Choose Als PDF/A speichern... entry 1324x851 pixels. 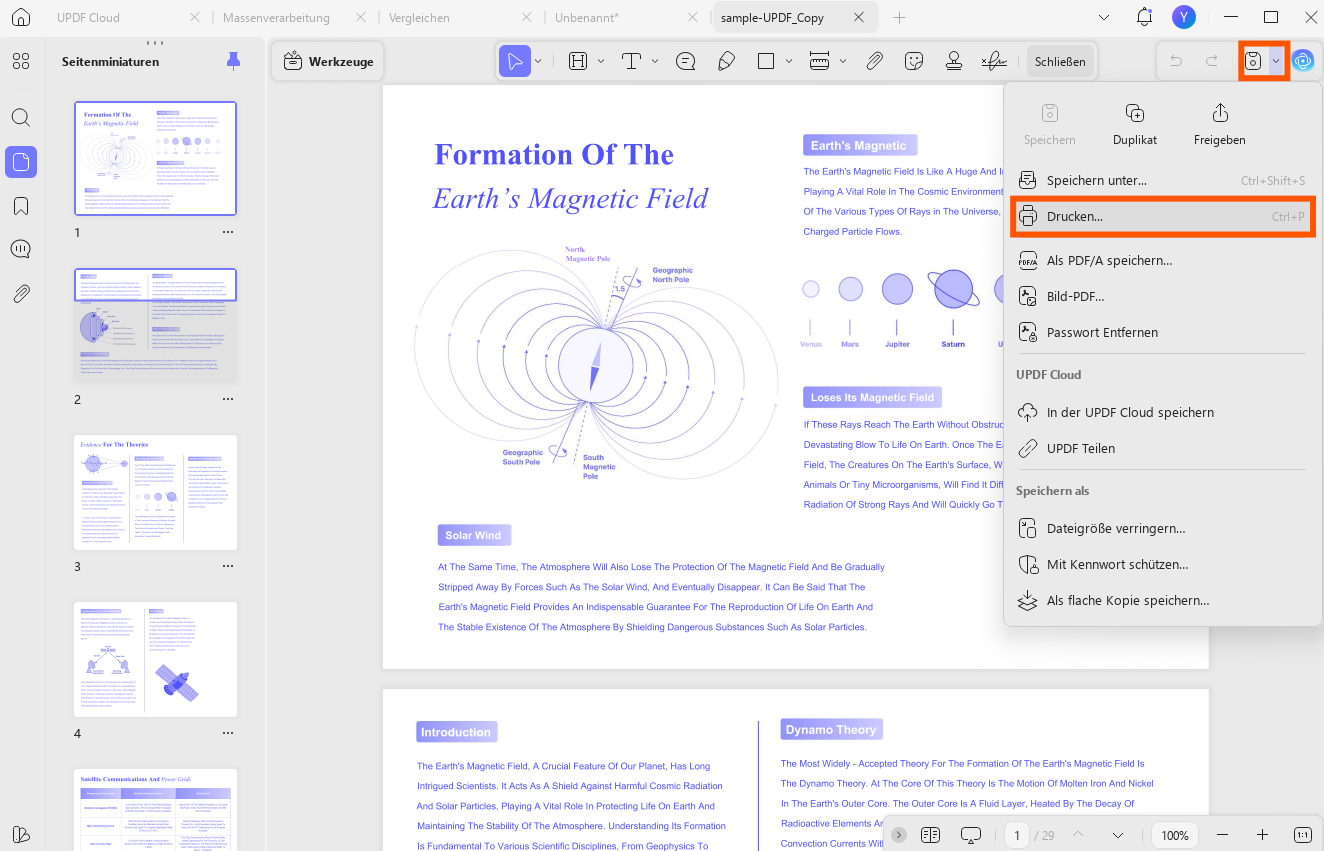pos(1162,260)
